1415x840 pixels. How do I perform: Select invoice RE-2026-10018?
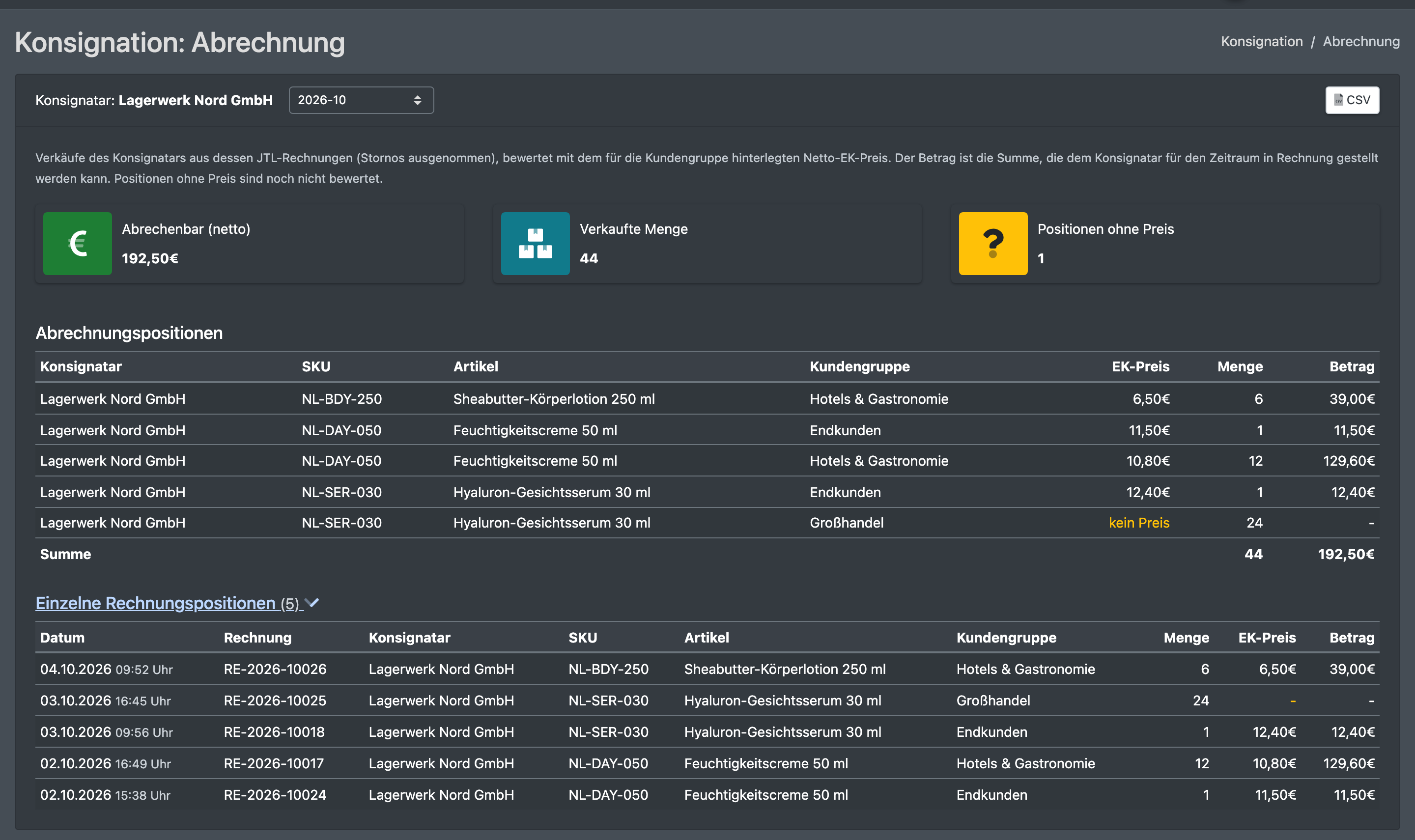(274, 732)
